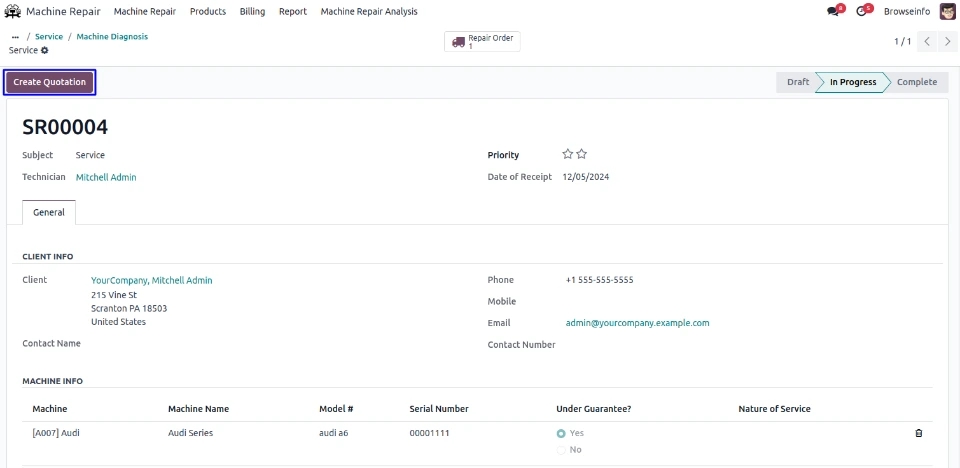Image resolution: width=960 pixels, height=468 pixels.
Task: Open the Service gear settings icon
Action: click(x=44, y=50)
